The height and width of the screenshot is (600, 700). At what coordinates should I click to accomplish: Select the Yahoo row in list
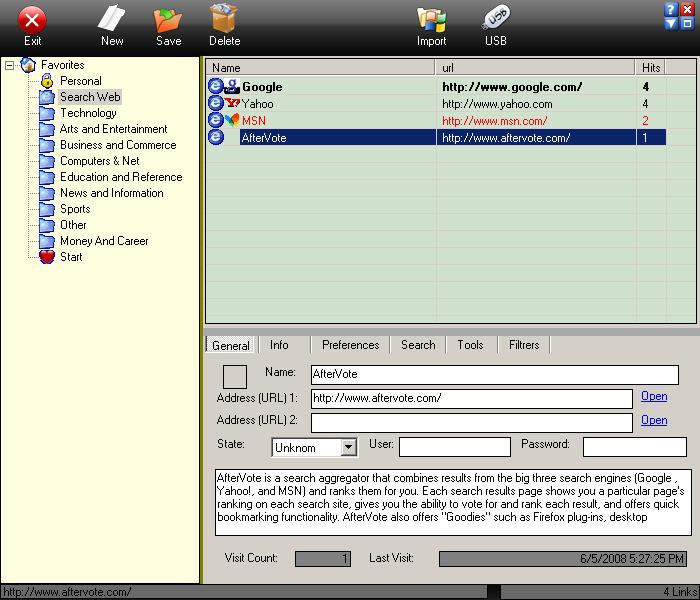[x=257, y=104]
